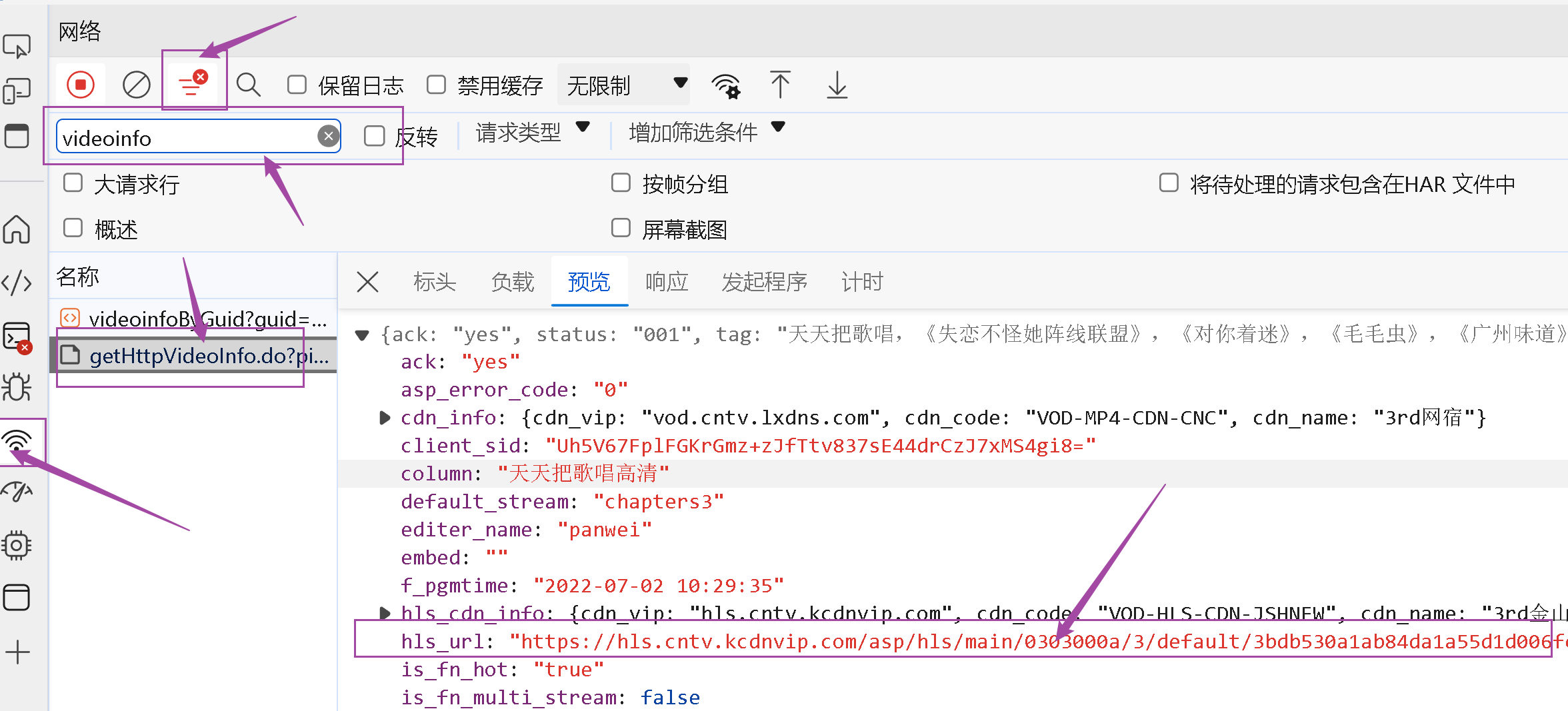Click the is_fn_multi_stream false value
Screen dimensions: 1568x711
click(670, 698)
